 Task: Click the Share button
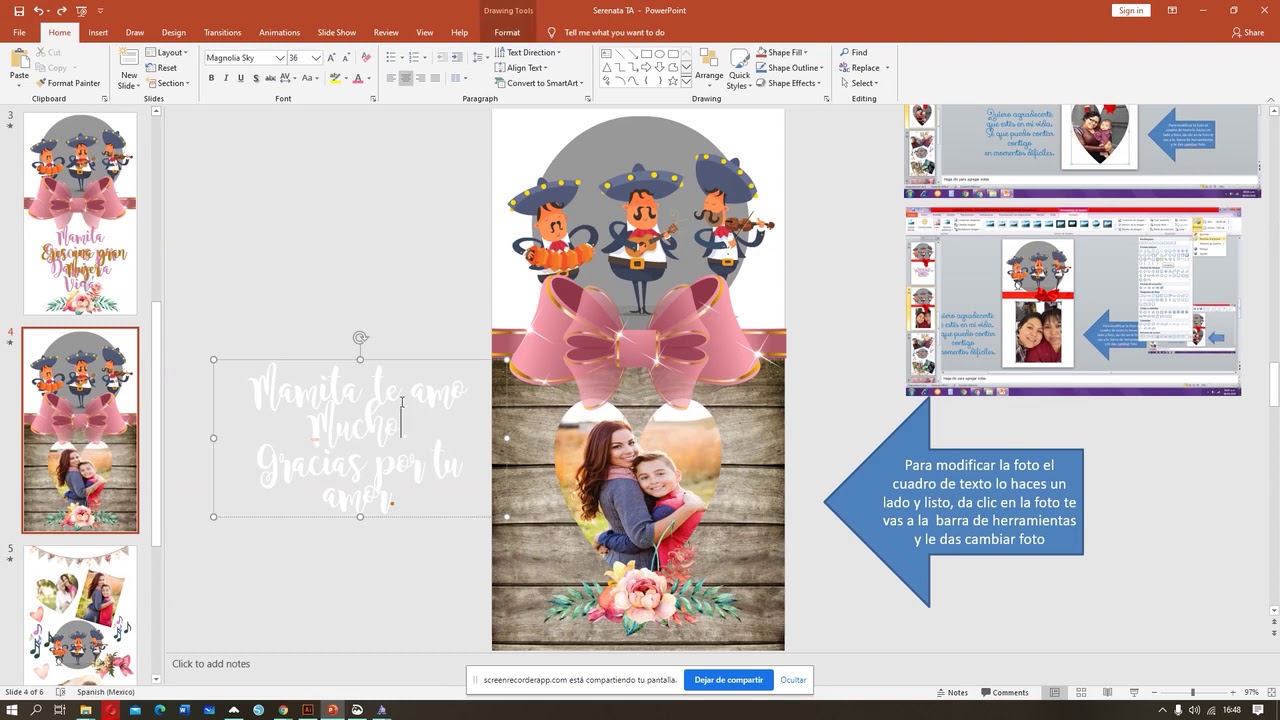(x=1248, y=32)
